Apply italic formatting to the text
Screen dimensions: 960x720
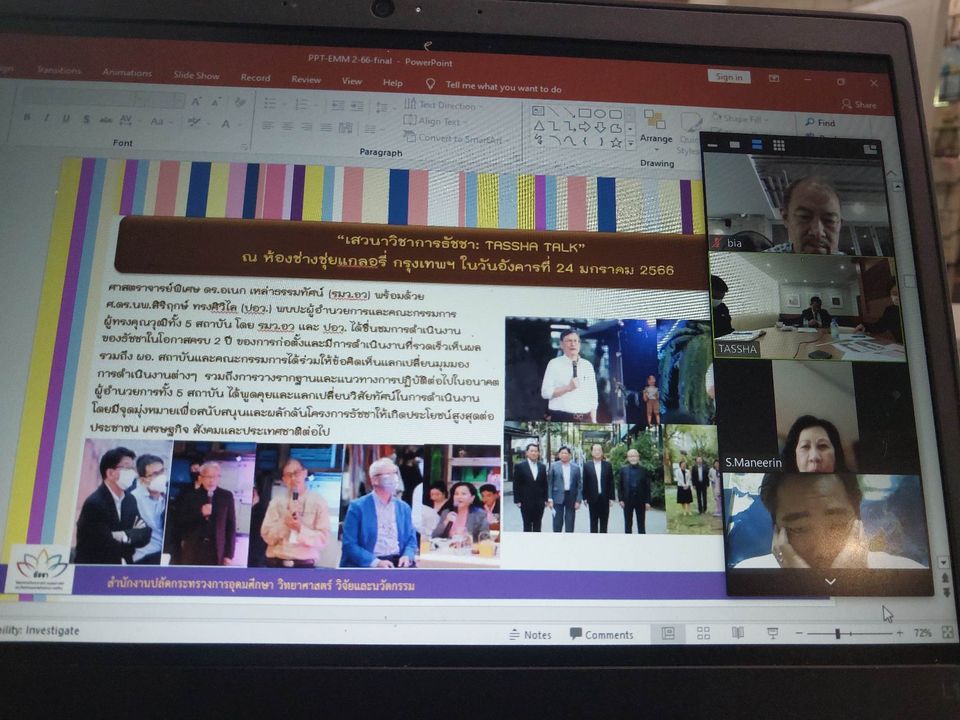point(45,118)
